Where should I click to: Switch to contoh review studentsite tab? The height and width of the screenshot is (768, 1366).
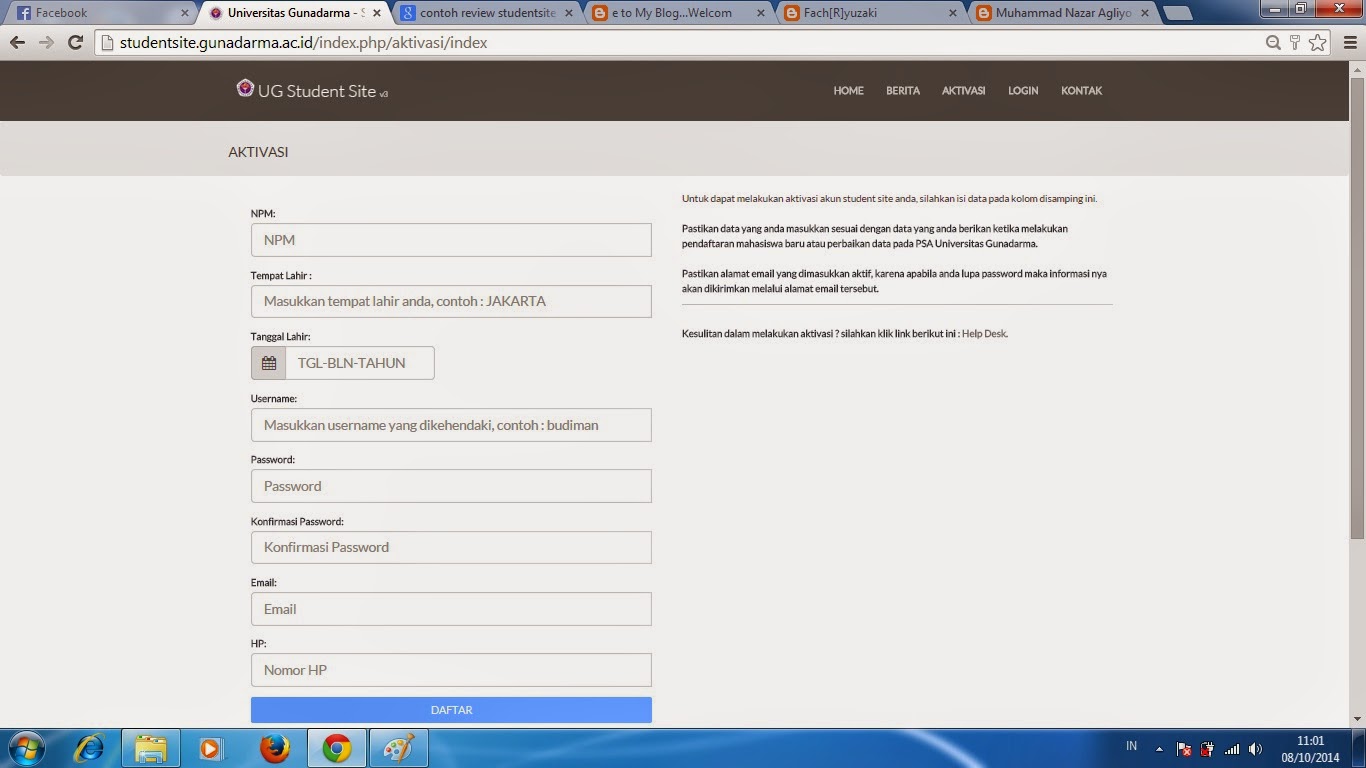click(486, 13)
